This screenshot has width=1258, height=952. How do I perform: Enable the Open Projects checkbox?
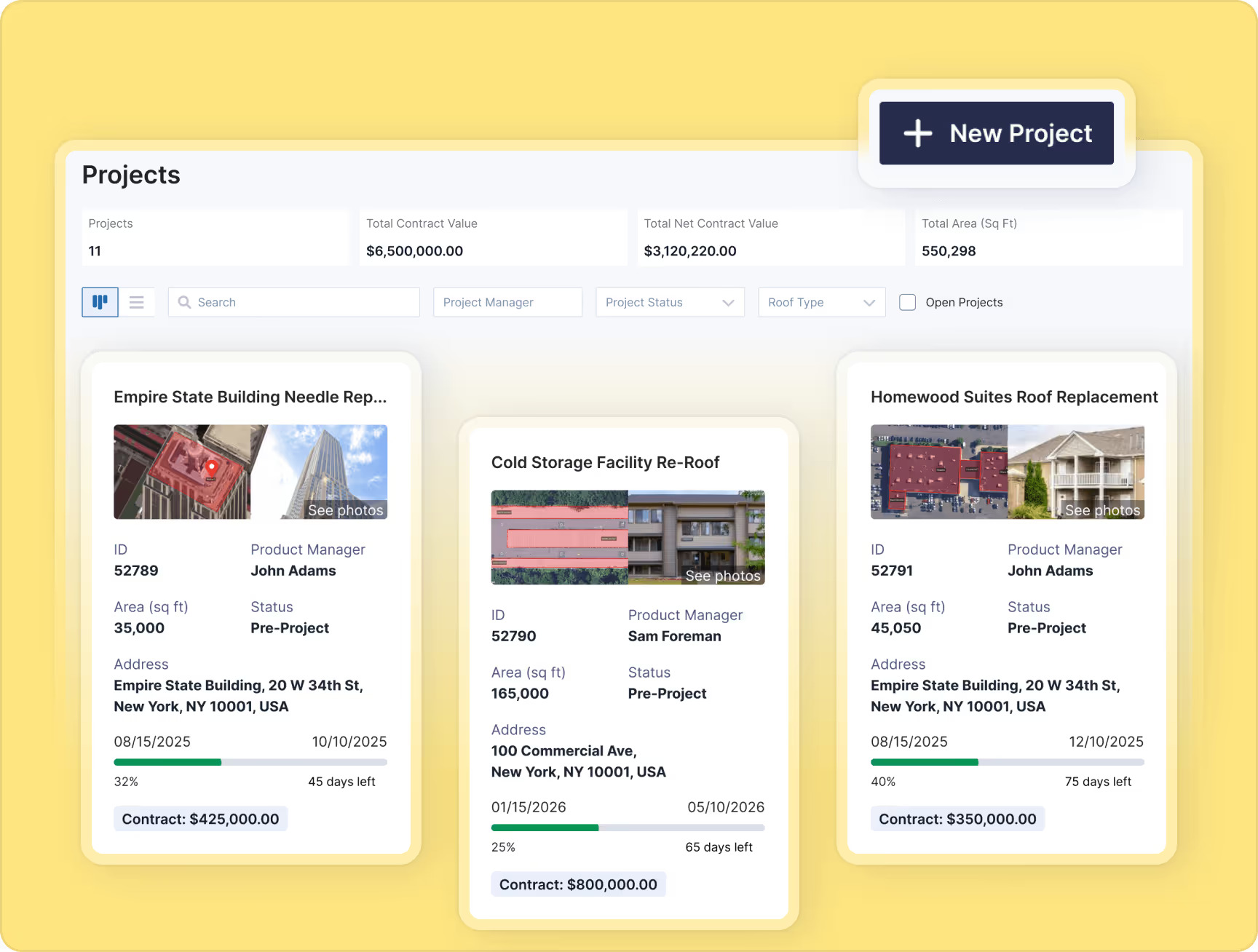coord(907,302)
